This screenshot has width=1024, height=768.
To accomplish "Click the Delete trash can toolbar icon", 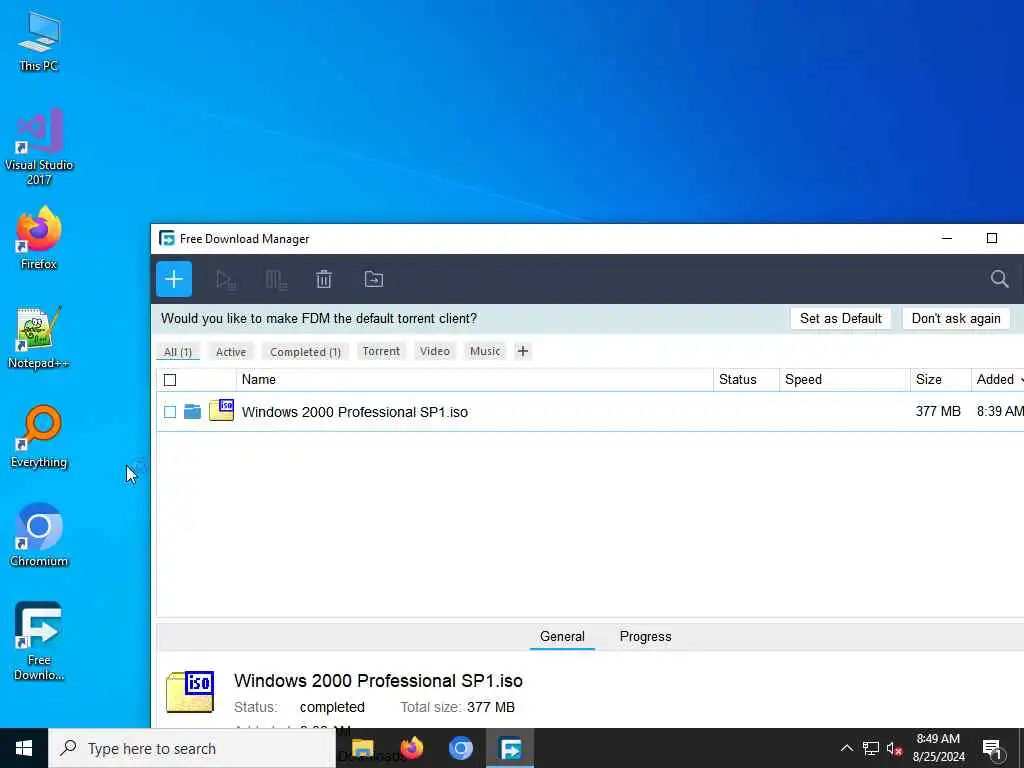I will (x=324, y=280).
